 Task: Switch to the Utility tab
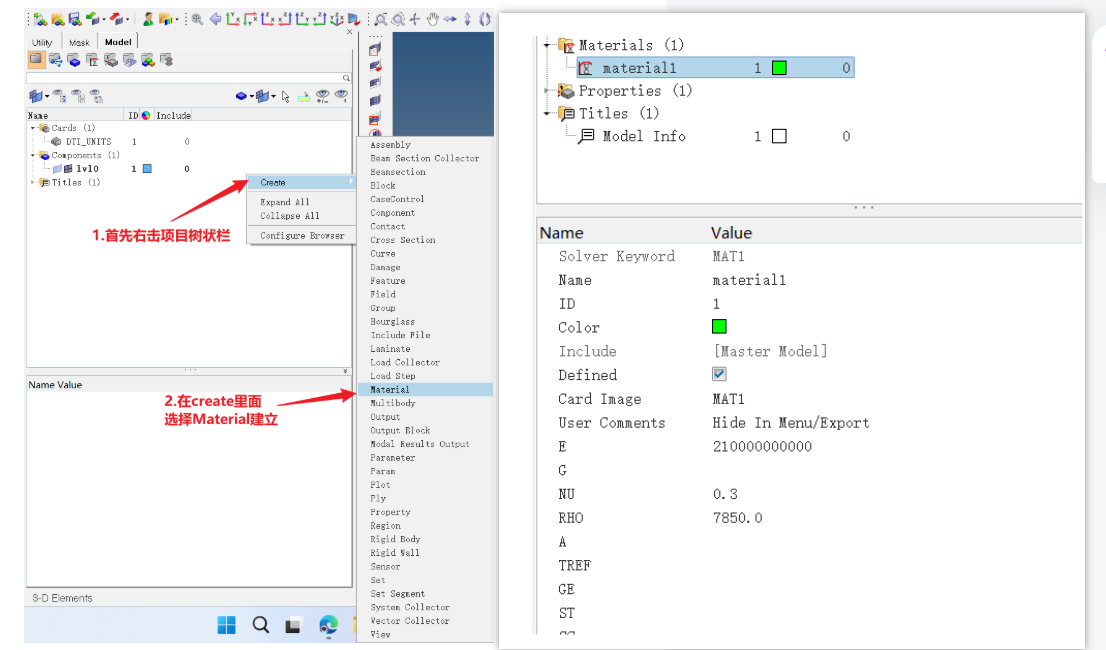coord(42,42)
